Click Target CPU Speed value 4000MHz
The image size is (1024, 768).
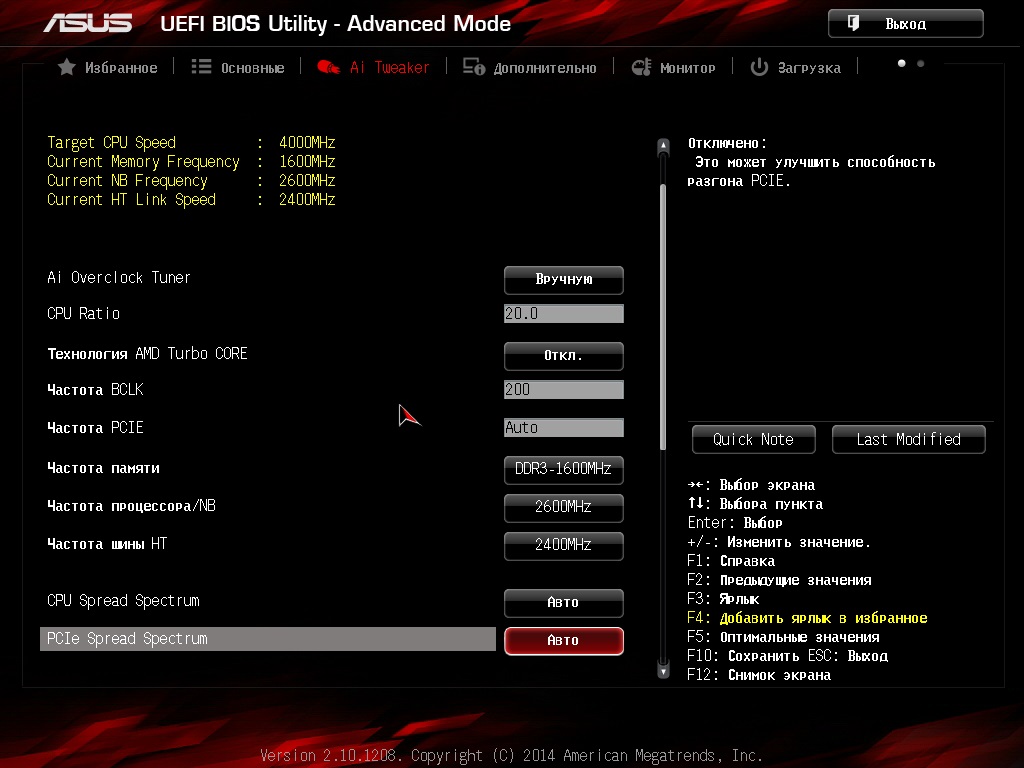[x=307, y=142]
